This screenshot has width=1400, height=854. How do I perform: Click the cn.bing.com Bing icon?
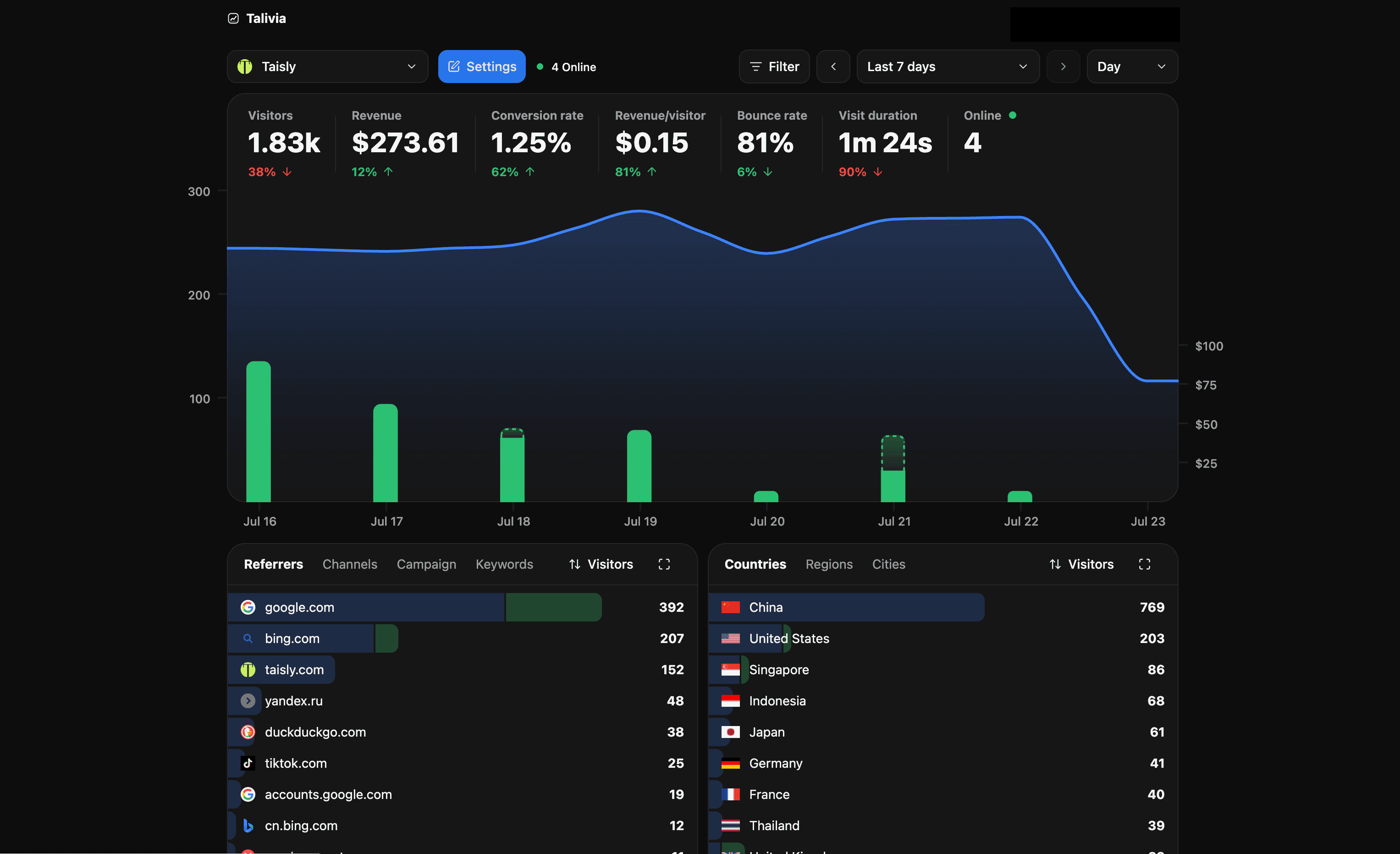tap(248, 826)
